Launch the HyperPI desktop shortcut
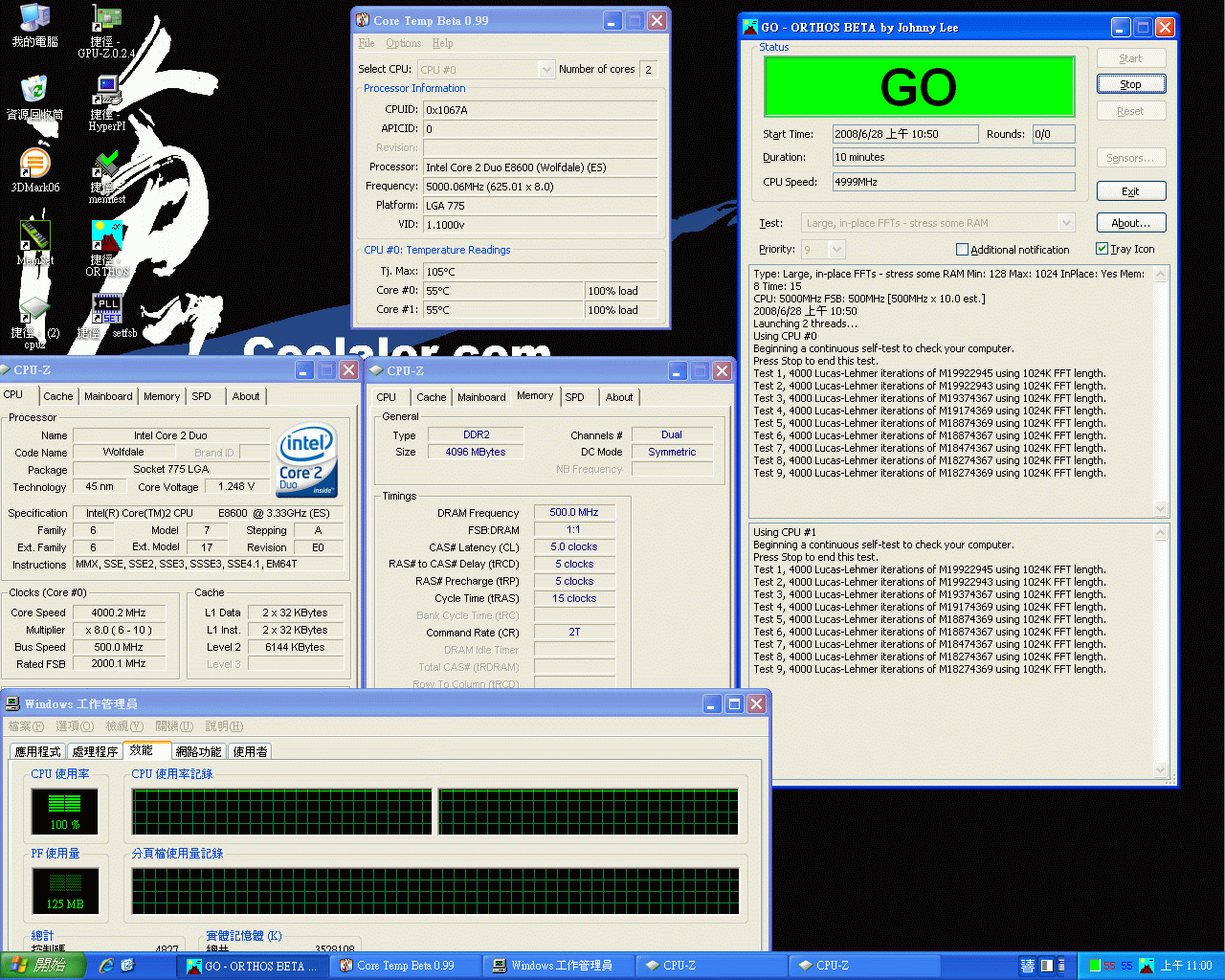The image size is (1225, 980). click(x=107, y=92)
